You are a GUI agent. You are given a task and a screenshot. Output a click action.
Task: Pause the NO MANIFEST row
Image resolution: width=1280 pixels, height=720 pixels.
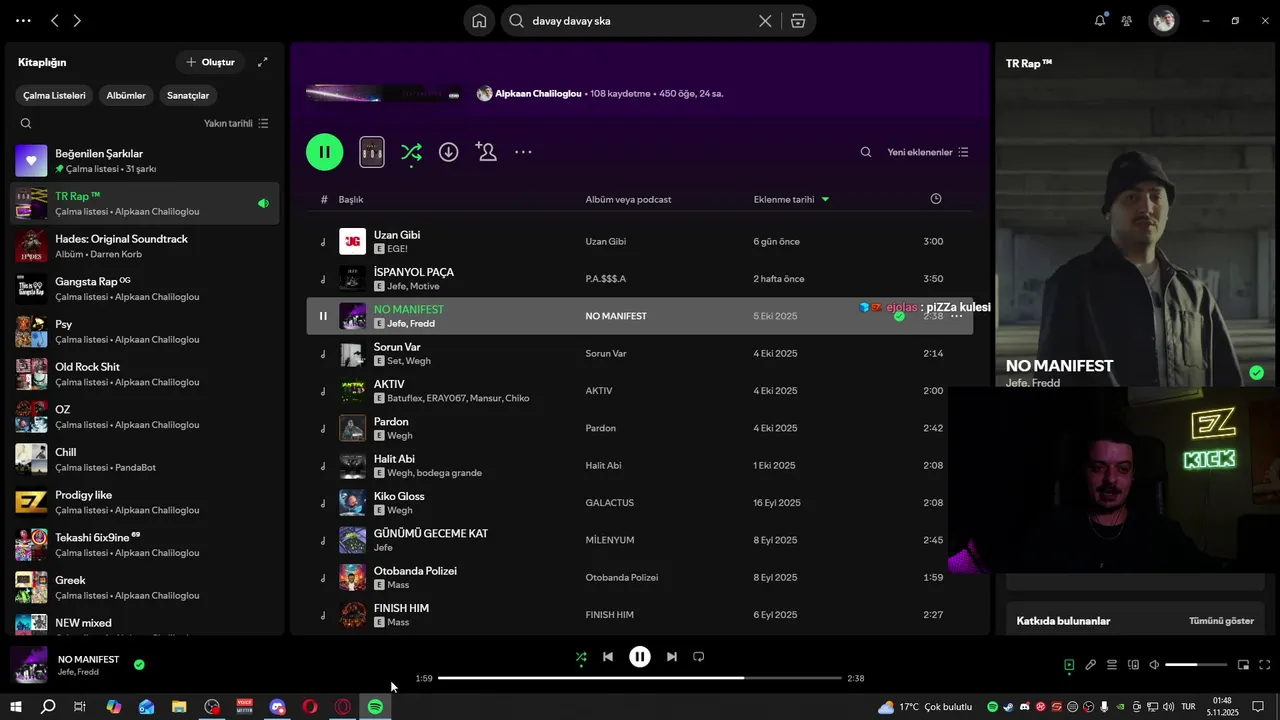tap(323, 316)
